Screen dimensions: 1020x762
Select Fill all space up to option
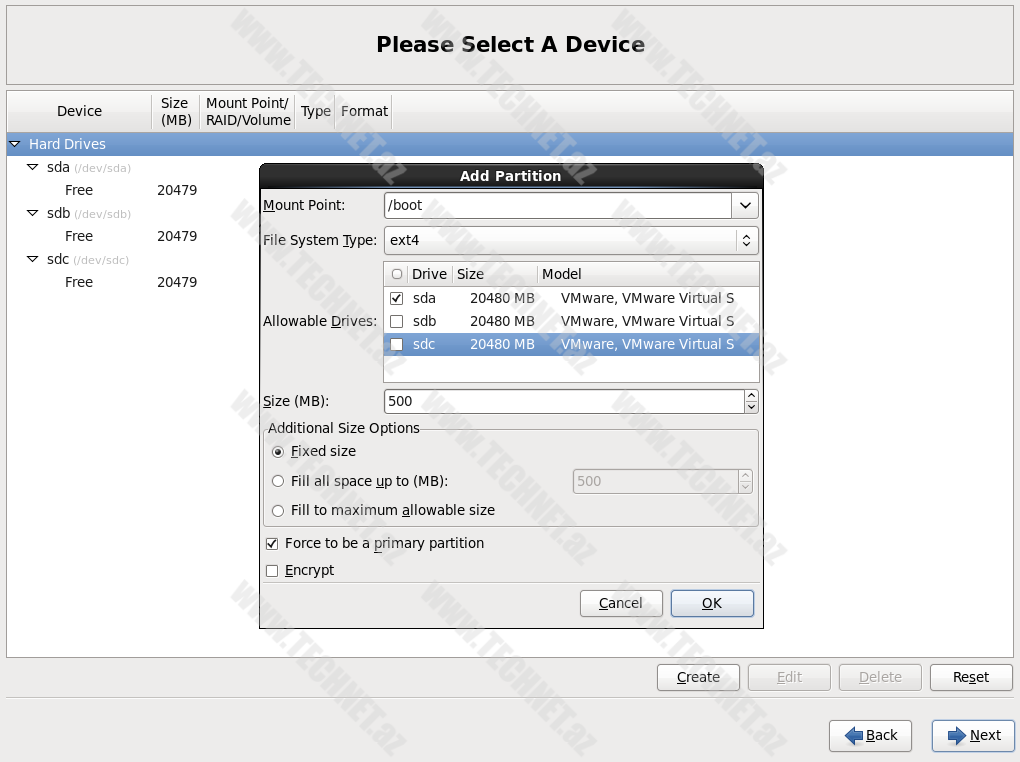pyautogui.click(x=278, y=481)
